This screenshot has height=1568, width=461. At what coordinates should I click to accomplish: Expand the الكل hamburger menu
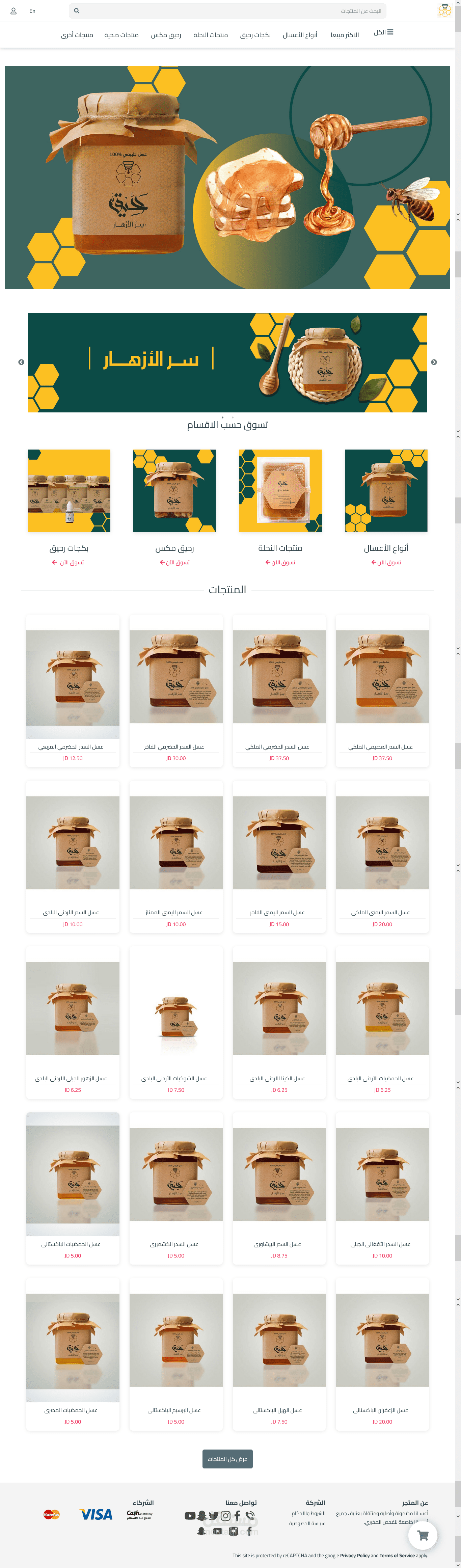[383, 32]
